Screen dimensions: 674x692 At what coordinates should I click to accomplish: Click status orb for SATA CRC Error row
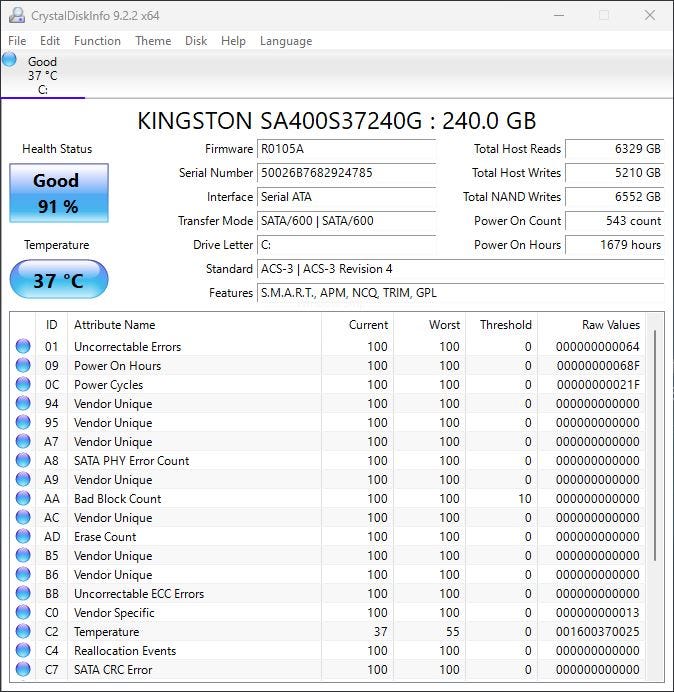23,669
